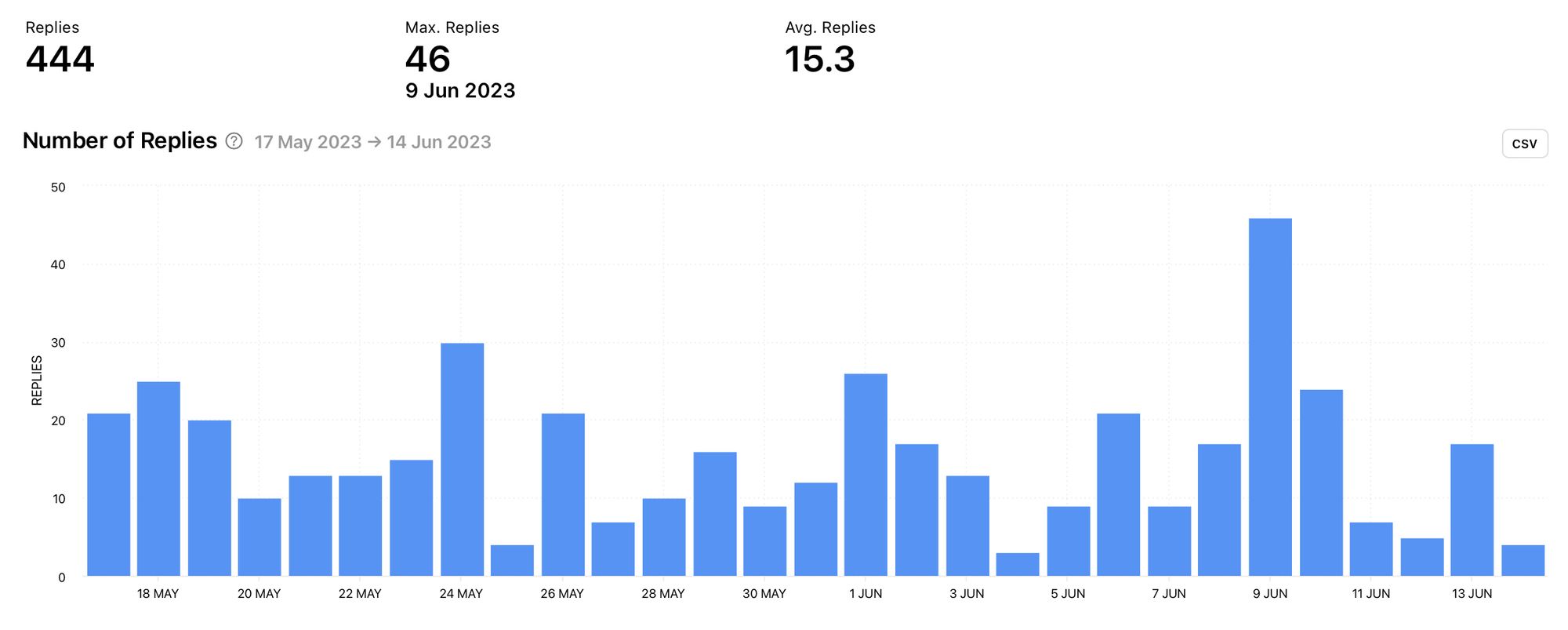Screen dimensions: 1568x630
Task: Select the tallest bar for 9 Jun
Action: [x=1270, y=398]
